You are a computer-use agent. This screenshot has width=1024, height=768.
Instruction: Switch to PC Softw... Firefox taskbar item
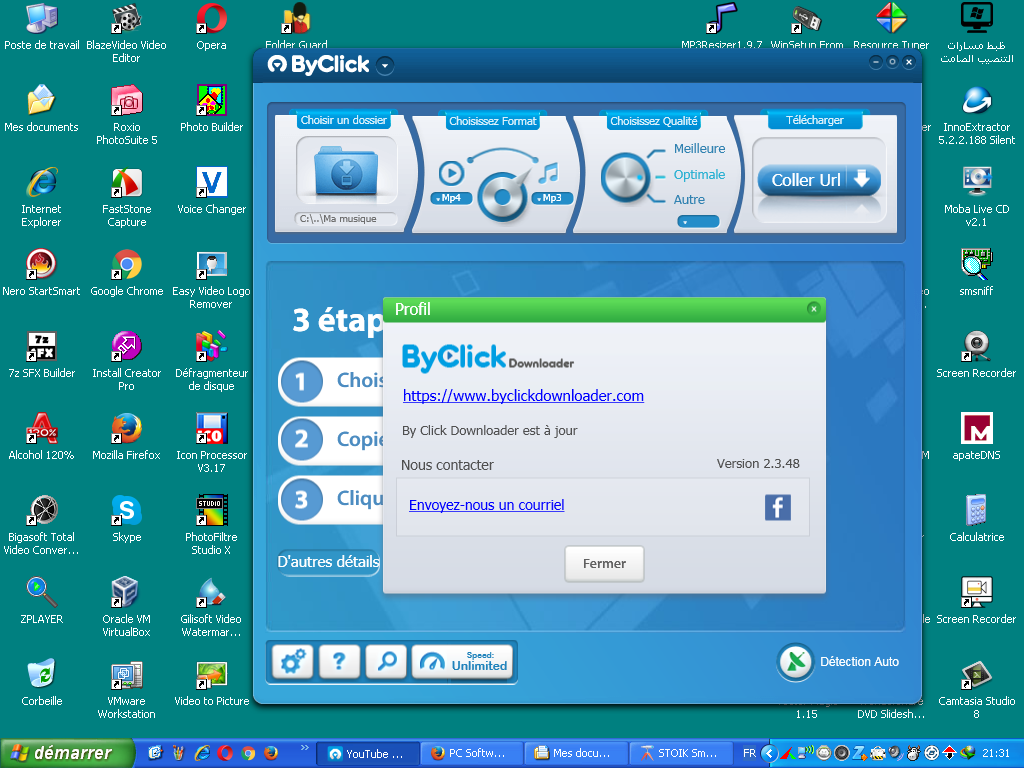[472, 753]
